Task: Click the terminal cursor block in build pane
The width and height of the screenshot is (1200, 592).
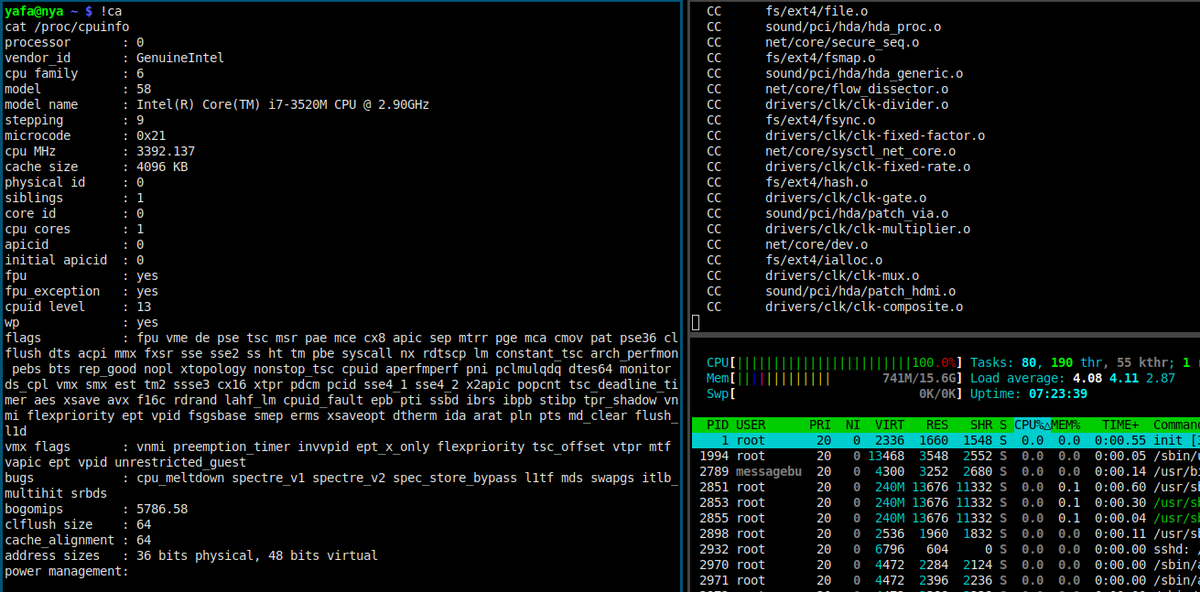Action: point(695,323)
